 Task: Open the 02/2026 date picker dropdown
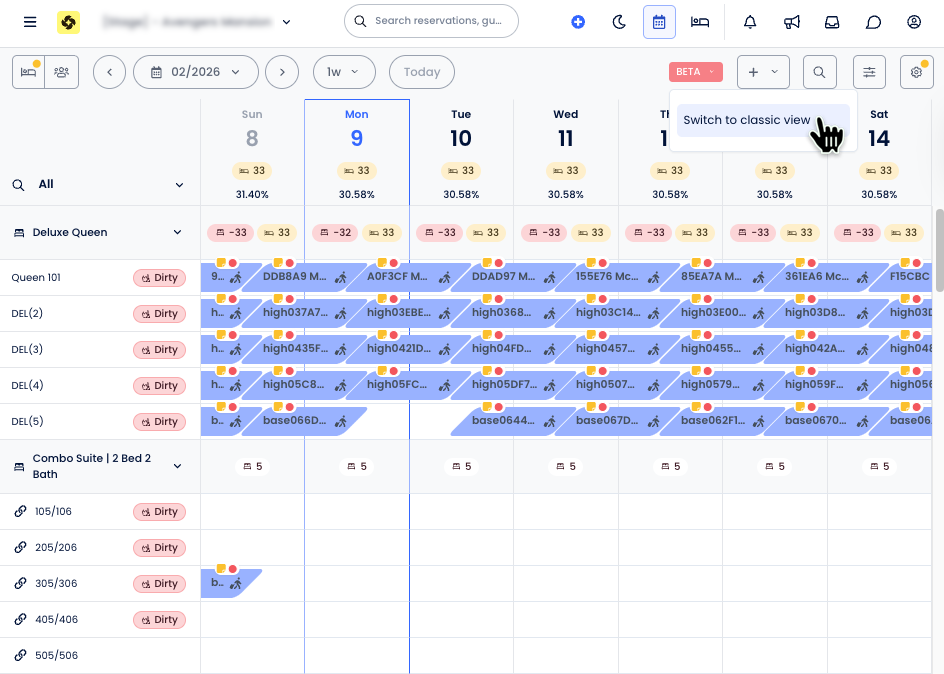pos(195,72)
